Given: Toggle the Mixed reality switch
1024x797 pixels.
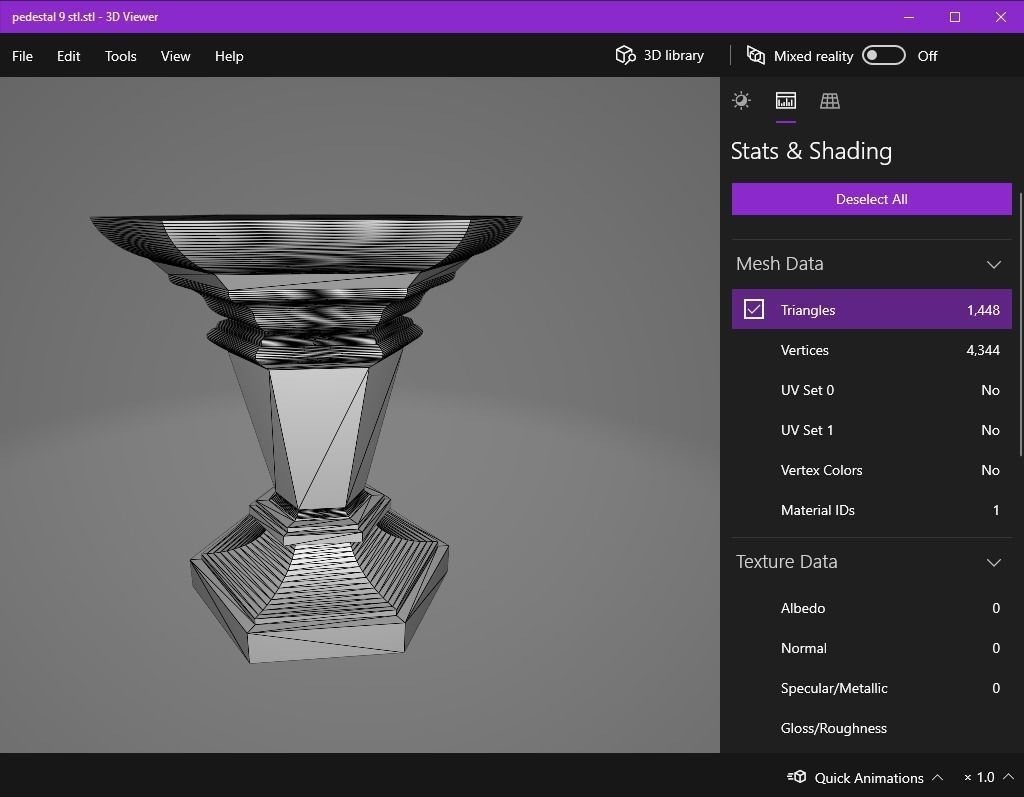Looking at the screenshot, I should click(884, 56).
